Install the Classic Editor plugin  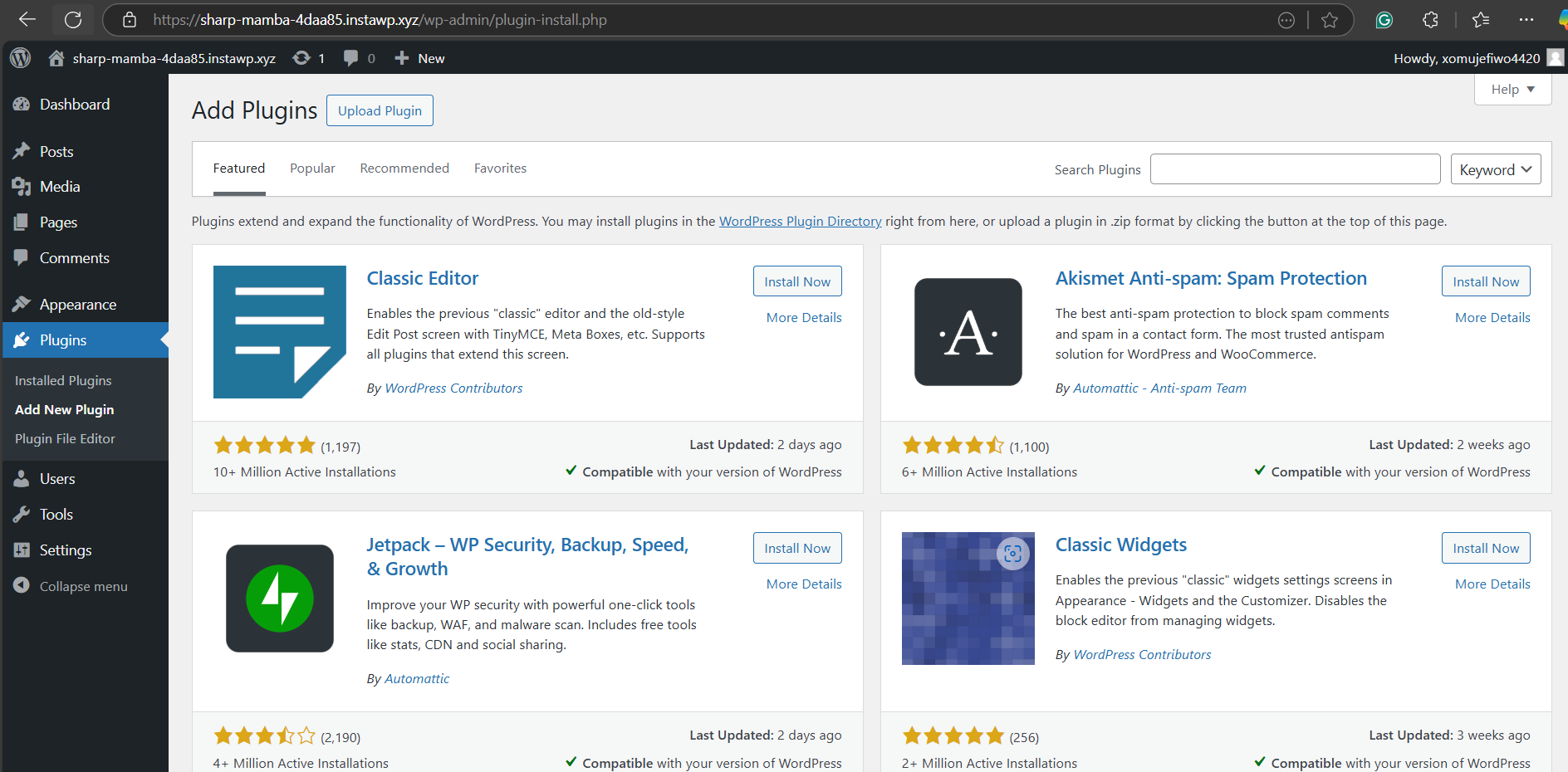pos(797,281)
